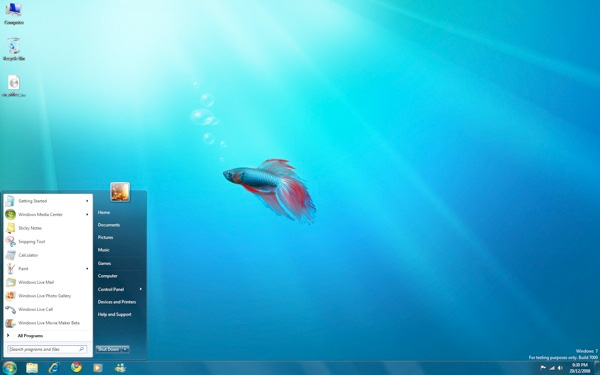
Task: Open Windows Media Player taskbar icon
Action: click(98, 368)
